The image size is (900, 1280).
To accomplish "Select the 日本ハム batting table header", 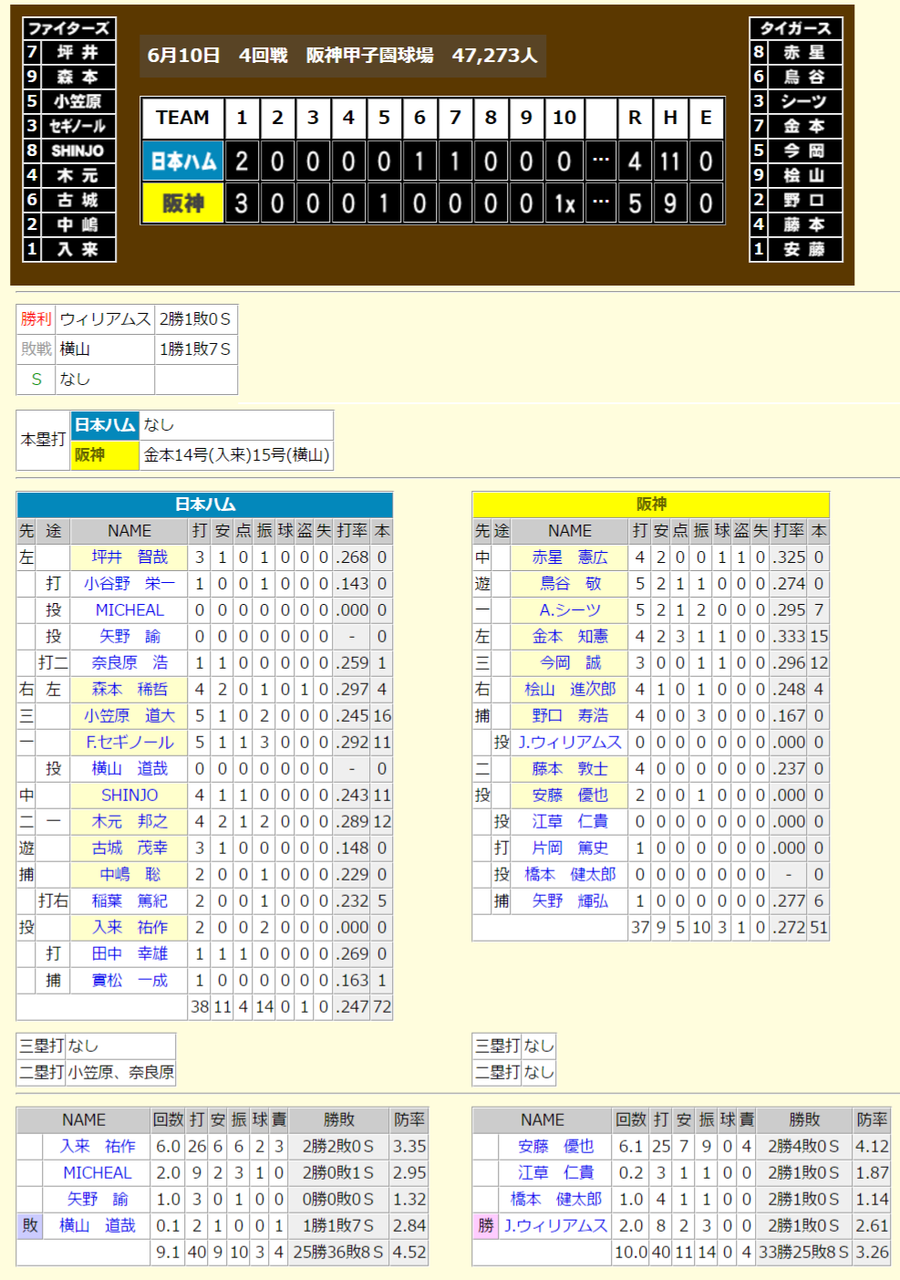I will tap(205, 505).
